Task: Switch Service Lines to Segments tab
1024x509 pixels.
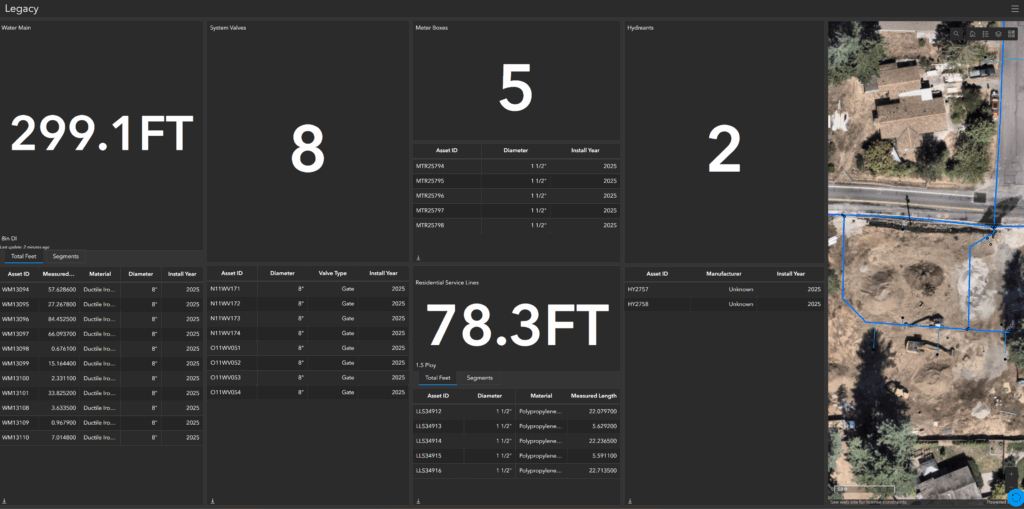Action: click(x=479, y=378)
